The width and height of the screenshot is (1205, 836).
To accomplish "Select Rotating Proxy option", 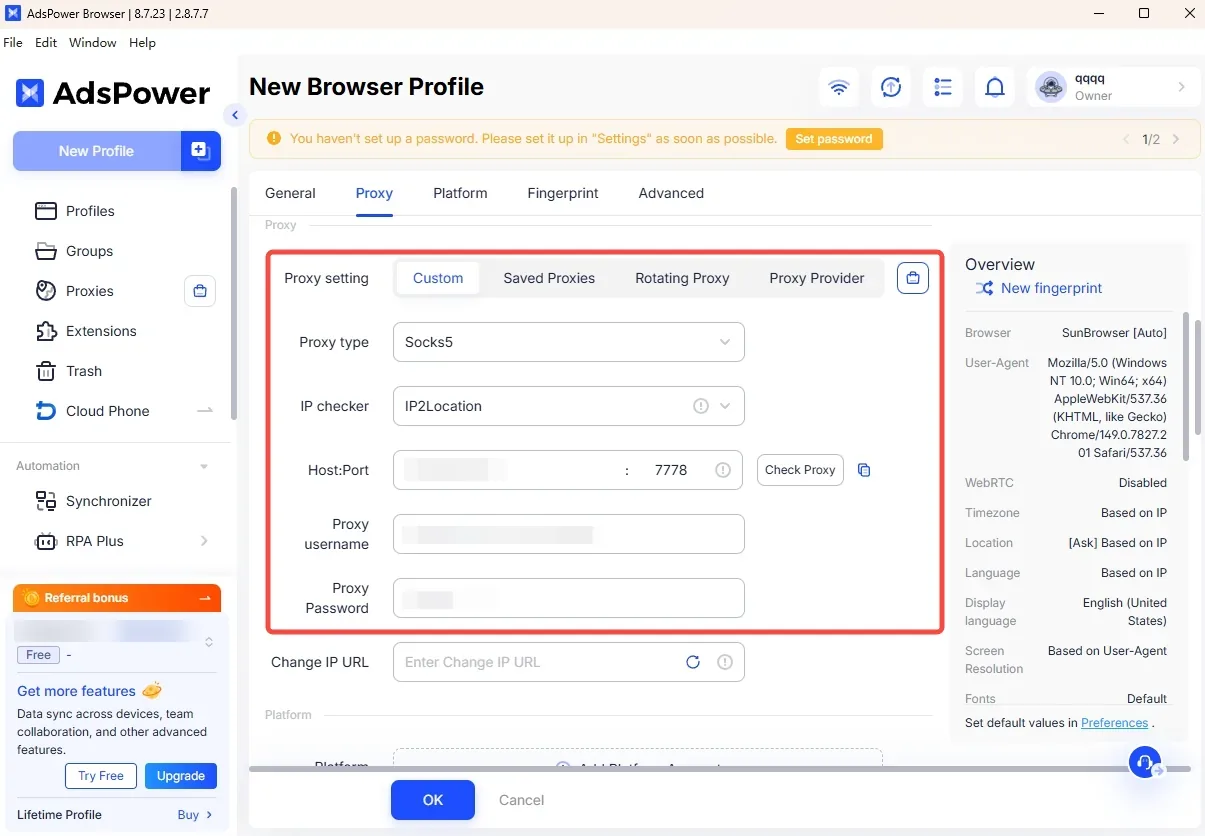I will [682, 278].
